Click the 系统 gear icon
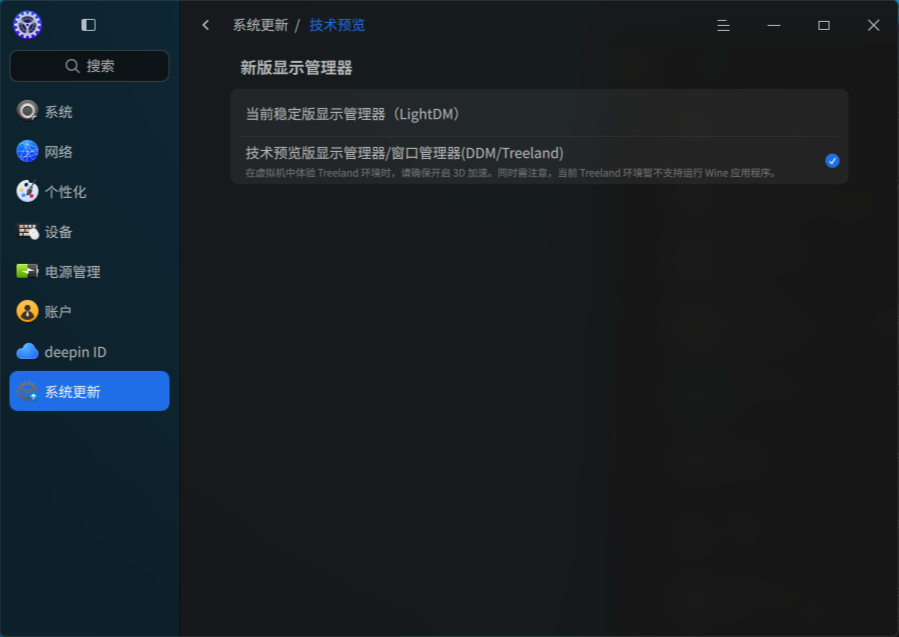Image resolution: width=899 pixels, height=637 pixels. [x=27, y=111]
